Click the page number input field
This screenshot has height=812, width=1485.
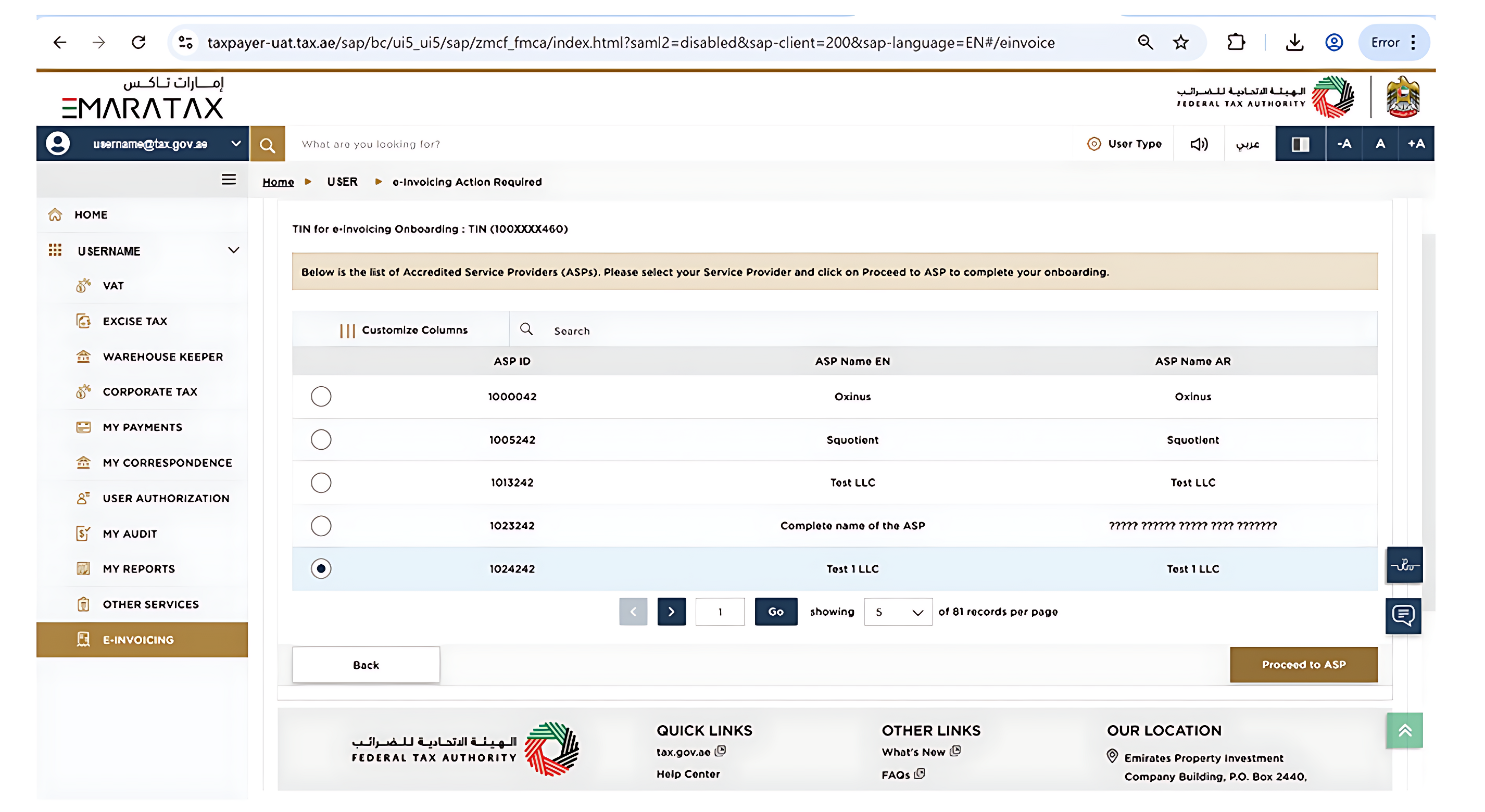point(720,612)
